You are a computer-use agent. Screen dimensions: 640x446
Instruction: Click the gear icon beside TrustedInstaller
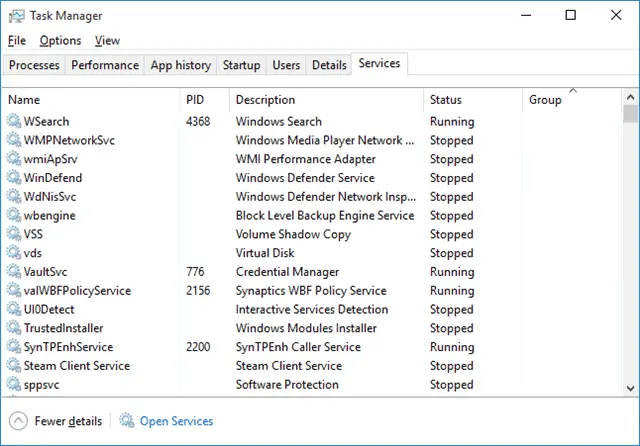(x=14, y=328)
